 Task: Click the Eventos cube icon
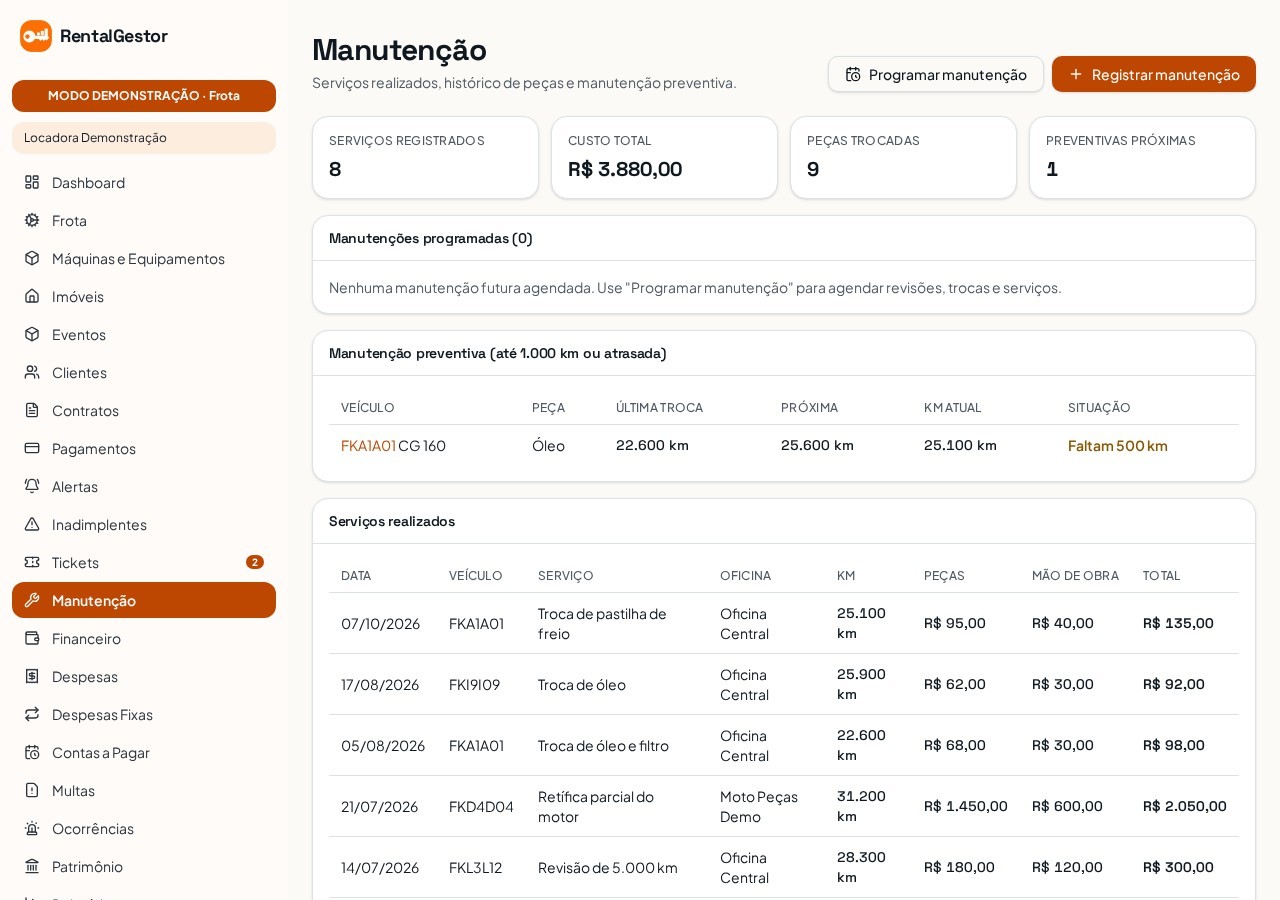point(32,334)
